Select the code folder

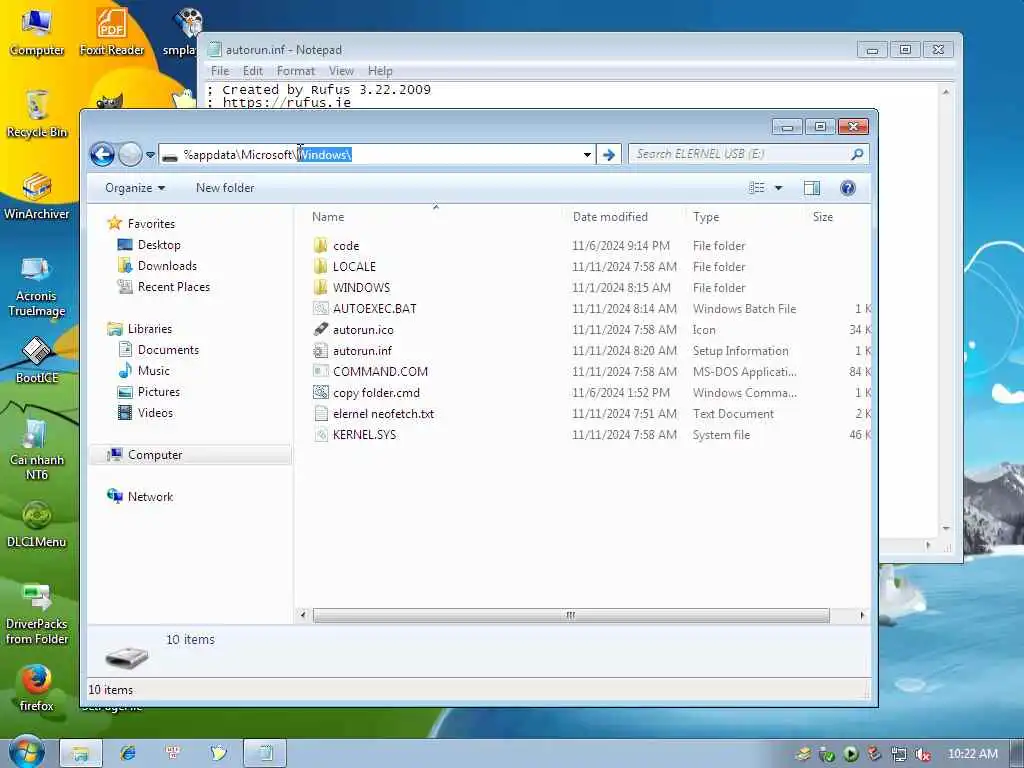pos(346,246)
